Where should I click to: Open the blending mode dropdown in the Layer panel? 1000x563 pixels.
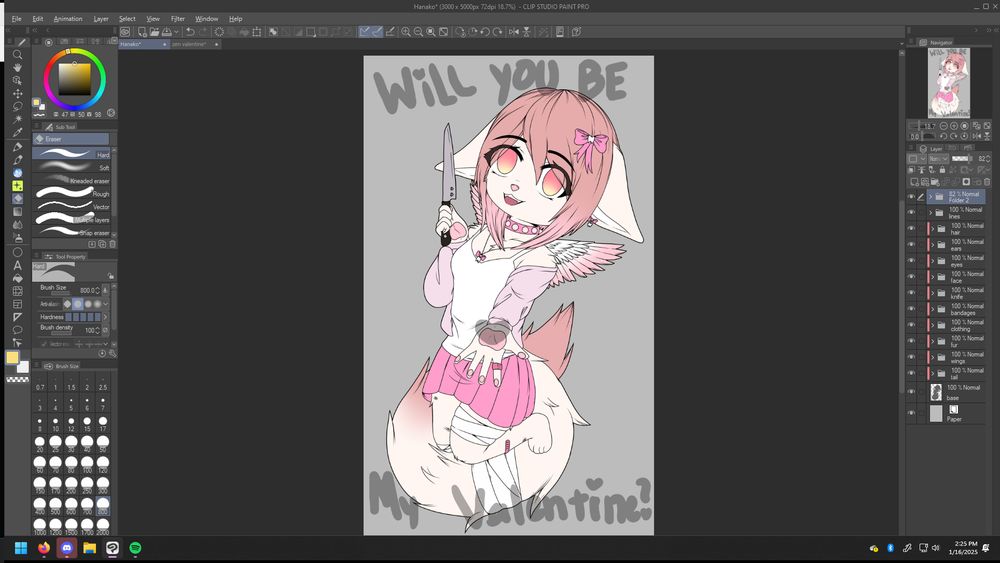click(939, 159)
